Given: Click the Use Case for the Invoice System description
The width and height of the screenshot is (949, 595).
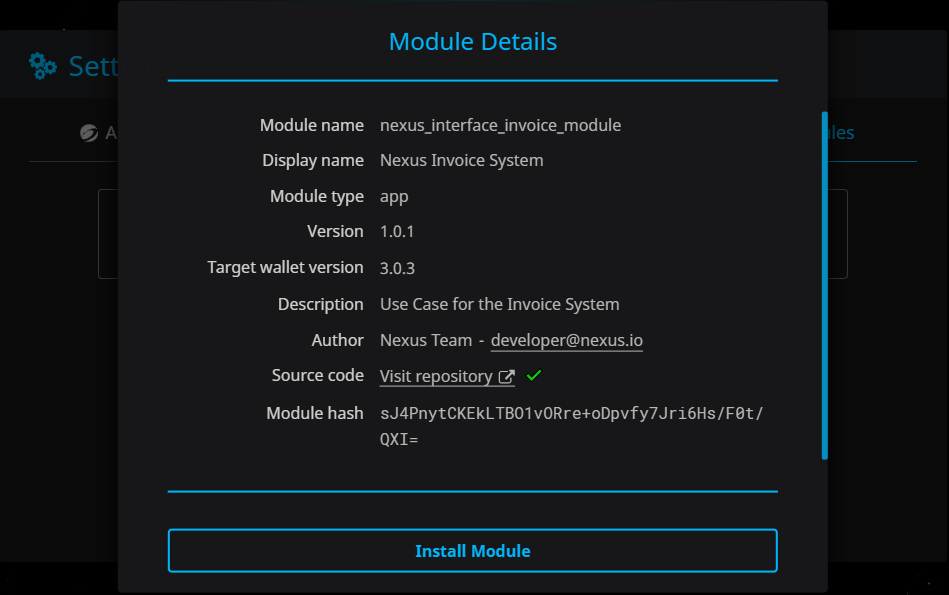Looking at the screenshot, I should (x=499, y=304).
